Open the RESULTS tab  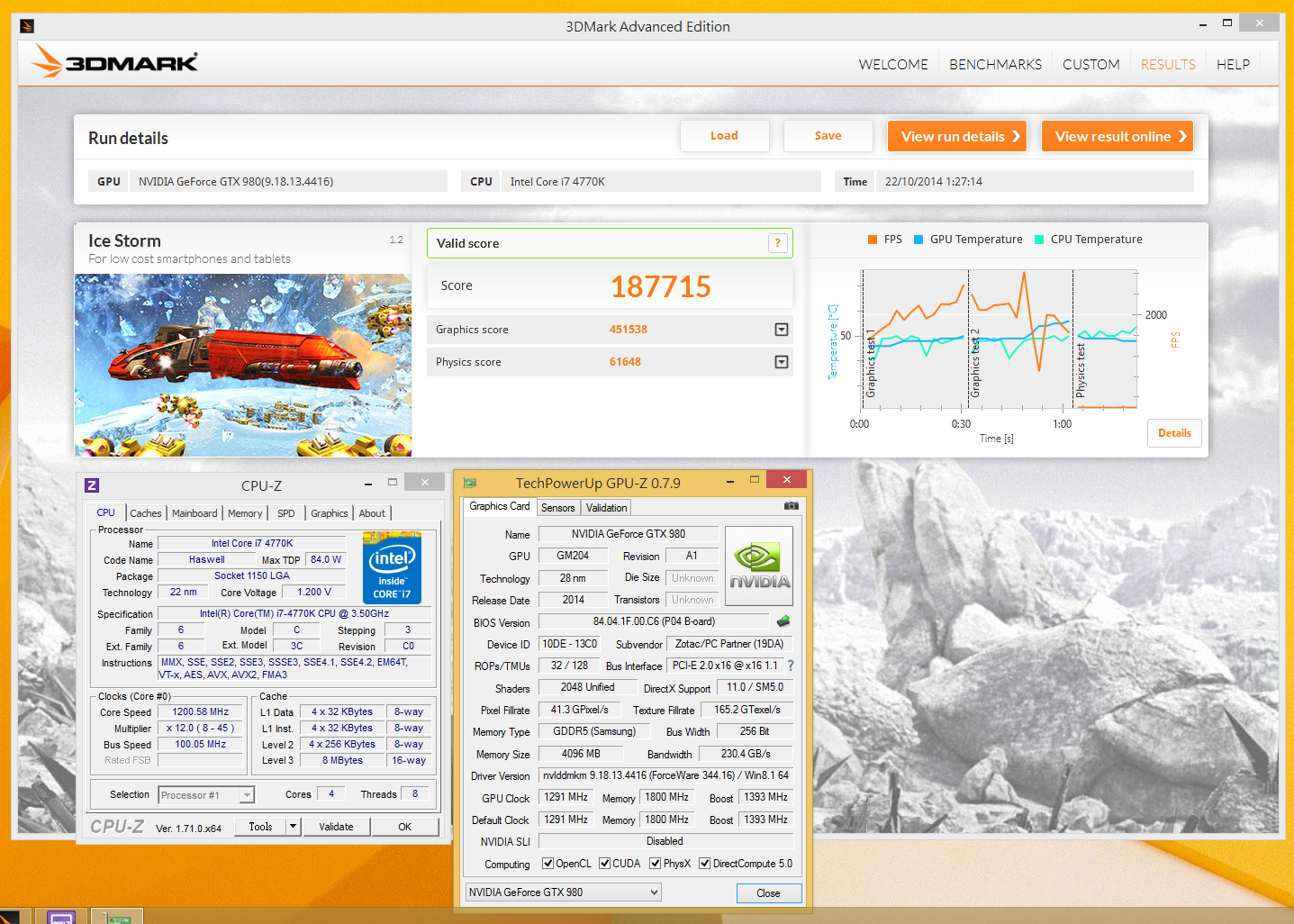click(1168, 65)
